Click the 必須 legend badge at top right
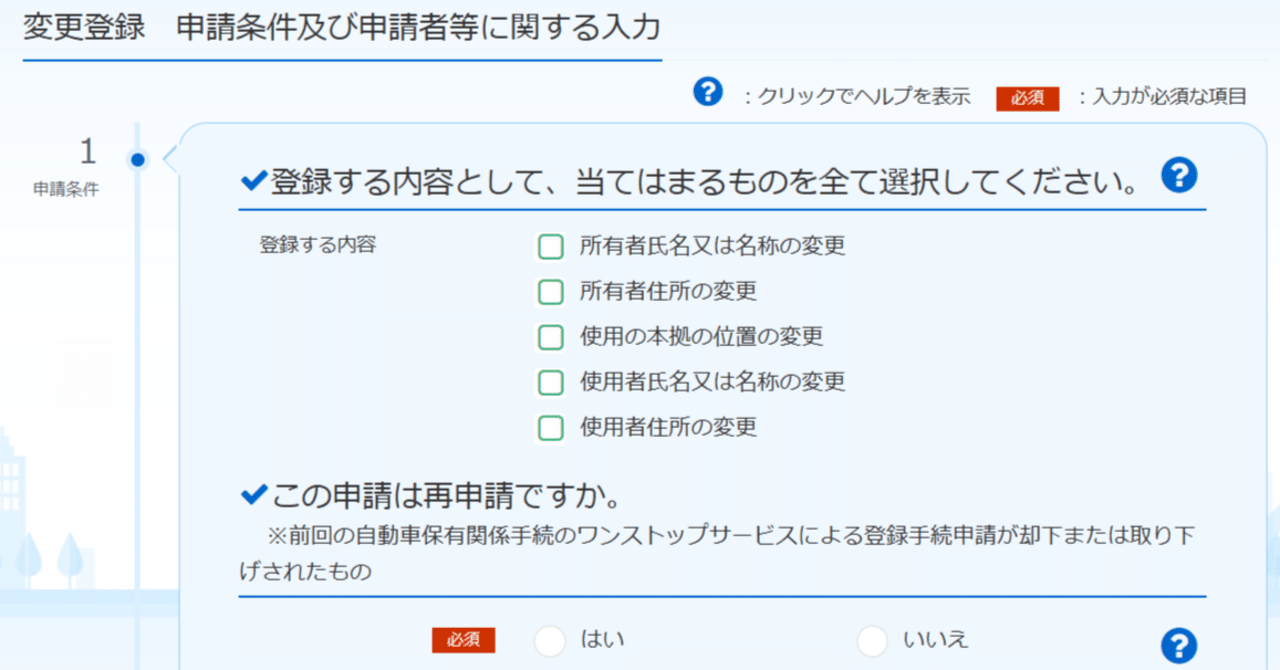 (x=1028, y=97)
